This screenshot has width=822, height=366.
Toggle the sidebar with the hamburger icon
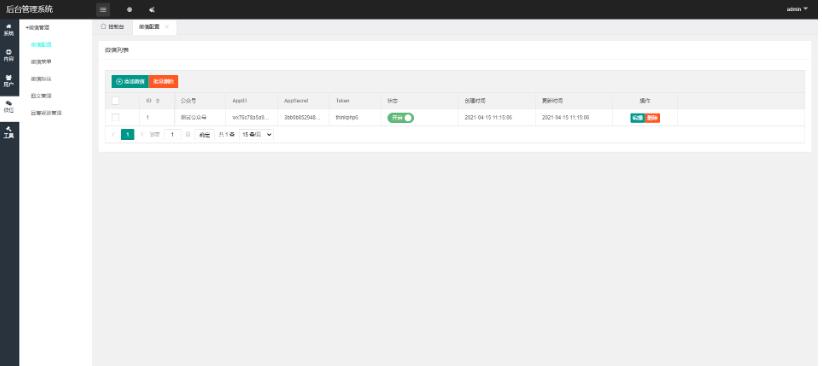pyautogui.click(x=103, y=9)
